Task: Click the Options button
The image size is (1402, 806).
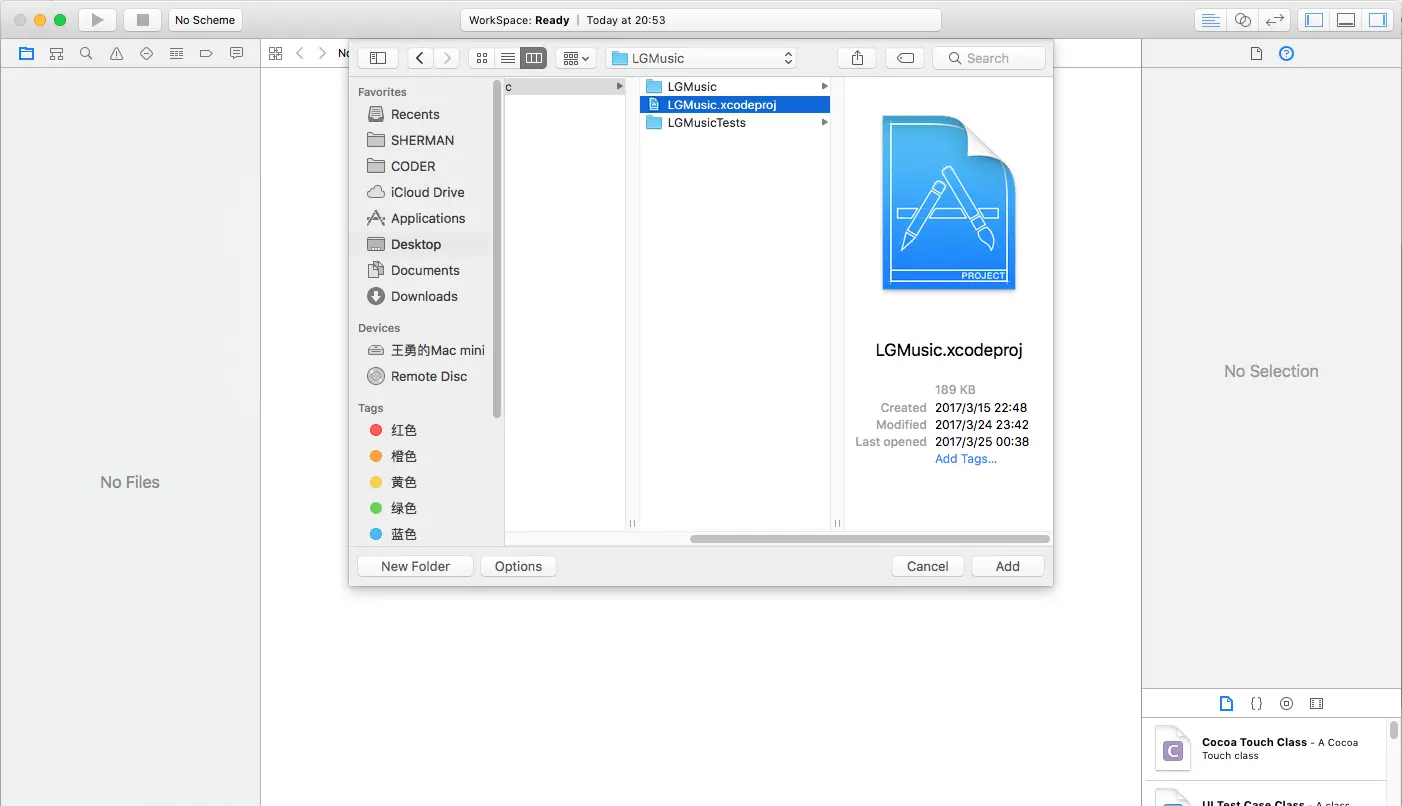Action: point(518,566)
